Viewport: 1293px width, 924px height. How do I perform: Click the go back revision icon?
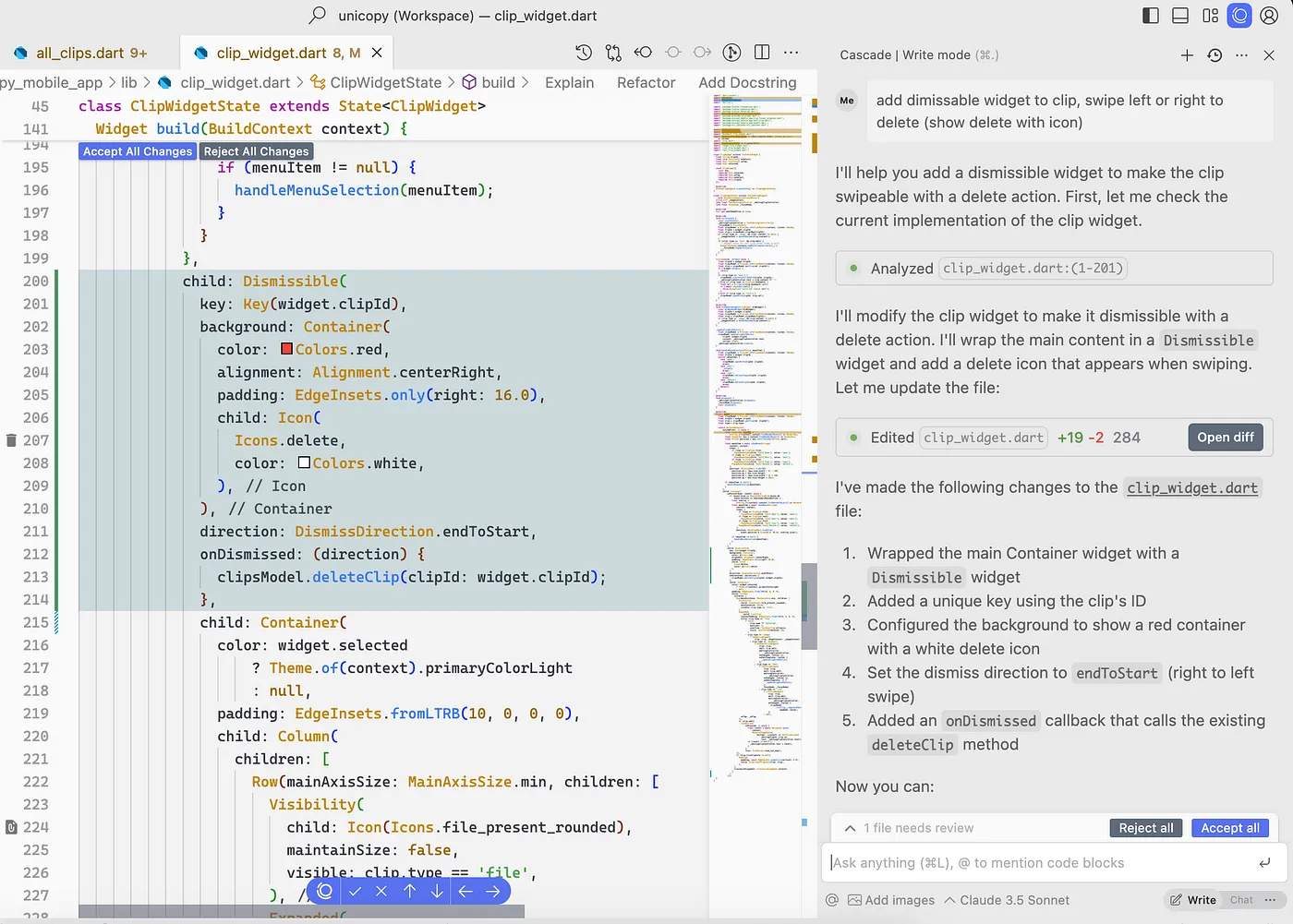click(644, 52)
